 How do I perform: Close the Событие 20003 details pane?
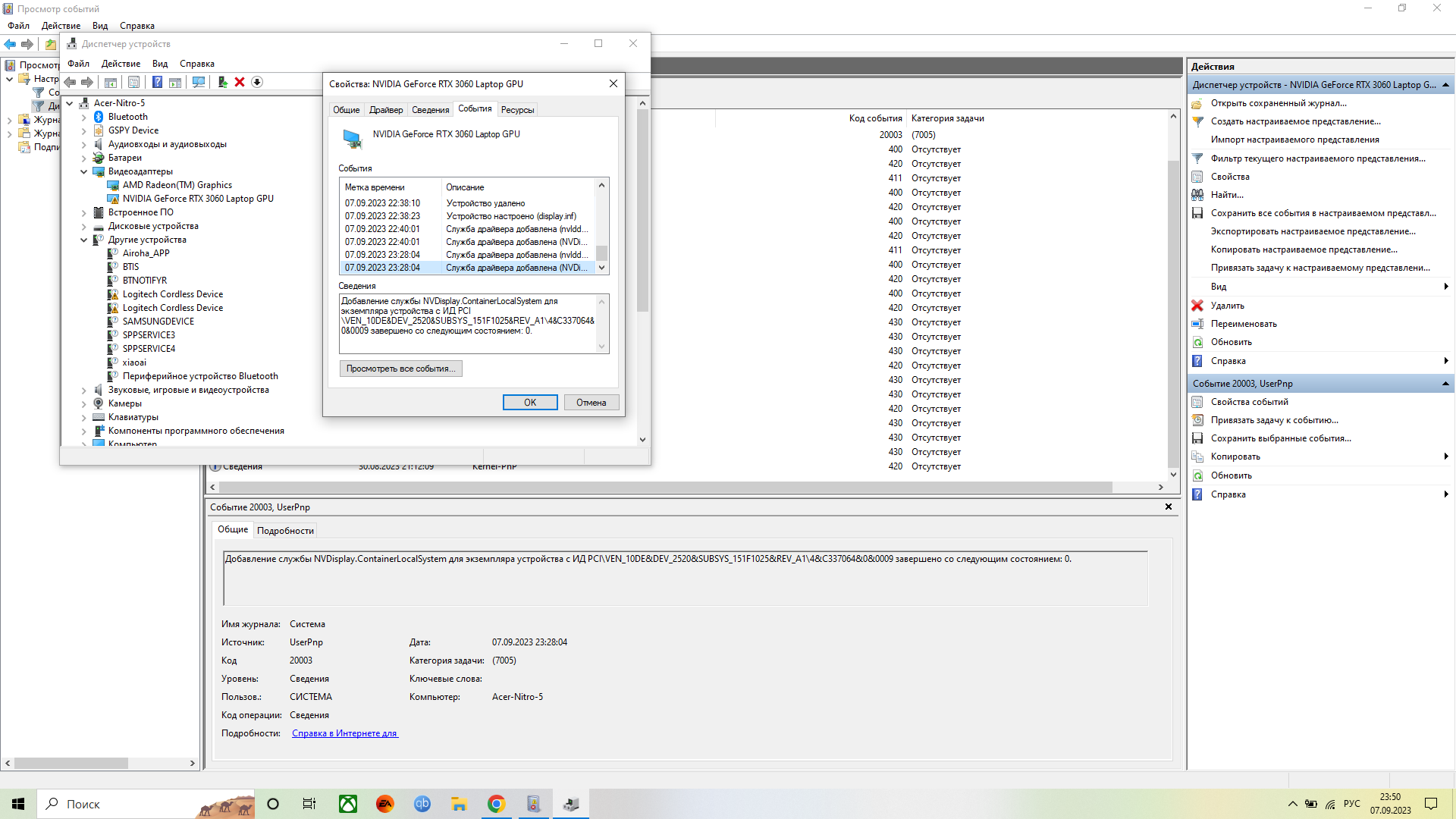tap(1168, 507)
